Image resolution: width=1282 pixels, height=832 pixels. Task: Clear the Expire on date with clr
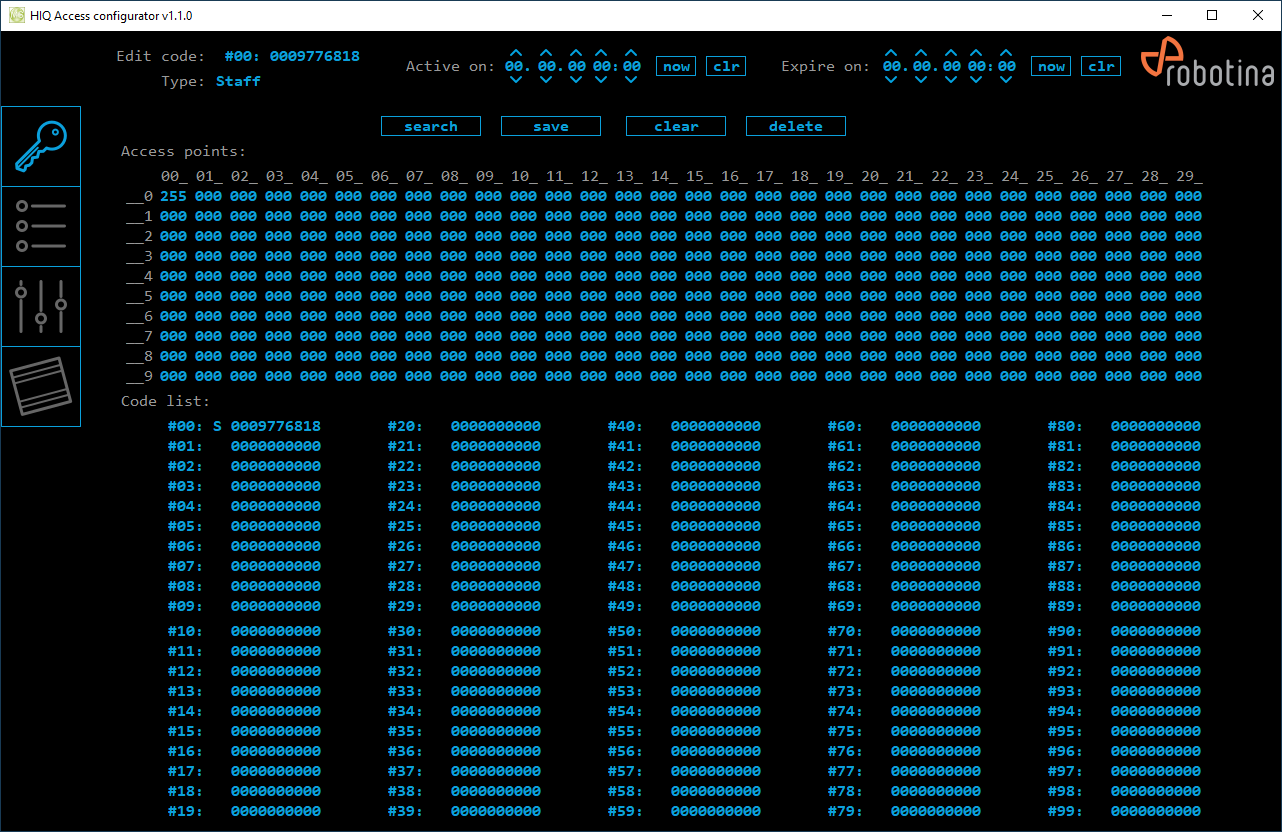pyautogui.click(x=1101, y=67)
